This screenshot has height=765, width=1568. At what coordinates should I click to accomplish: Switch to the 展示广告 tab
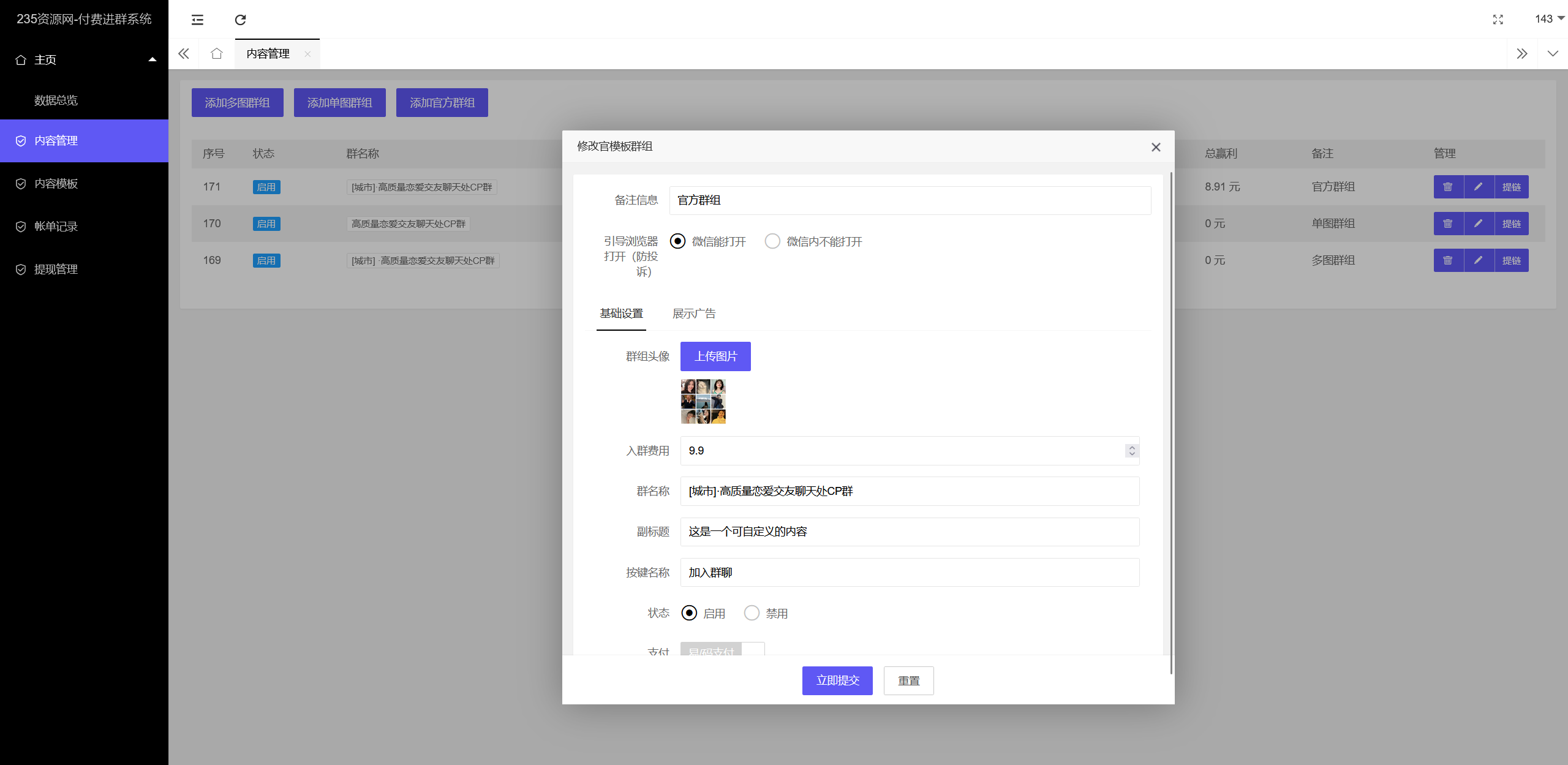(x=693, y=314)
